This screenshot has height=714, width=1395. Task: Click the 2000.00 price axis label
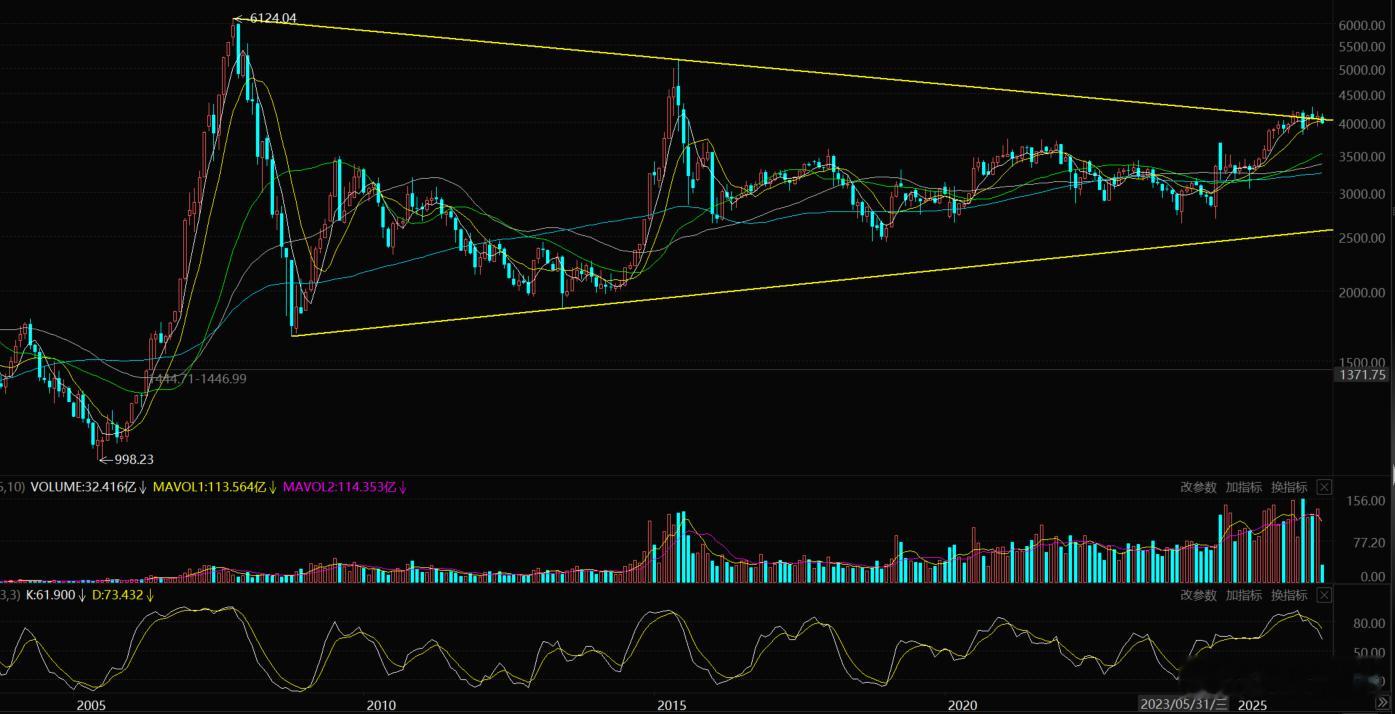pos(1364,293)
